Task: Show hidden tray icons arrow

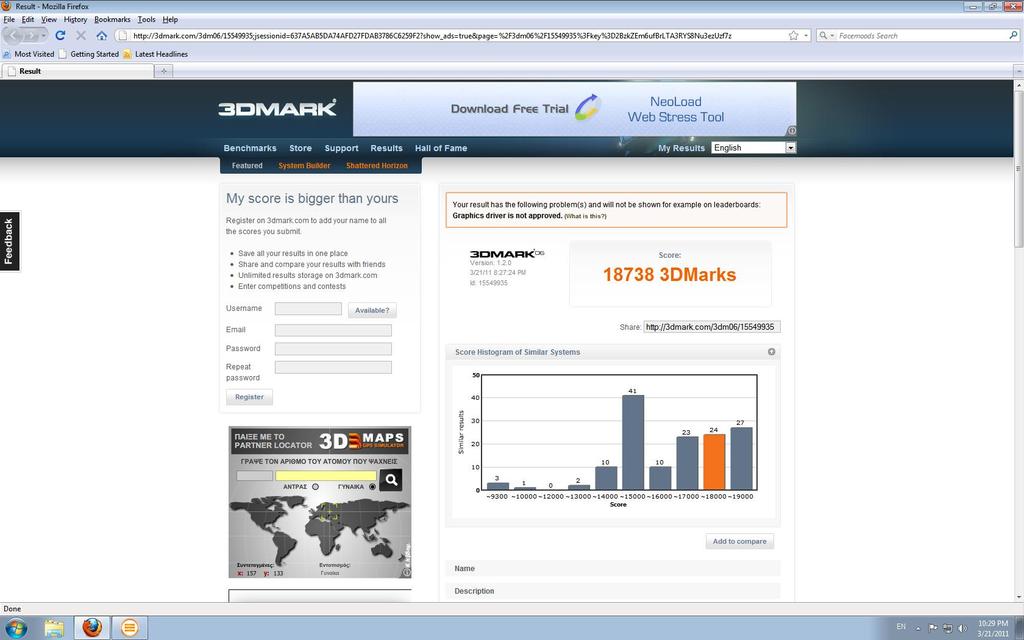Action: click(x=918, y=628)
